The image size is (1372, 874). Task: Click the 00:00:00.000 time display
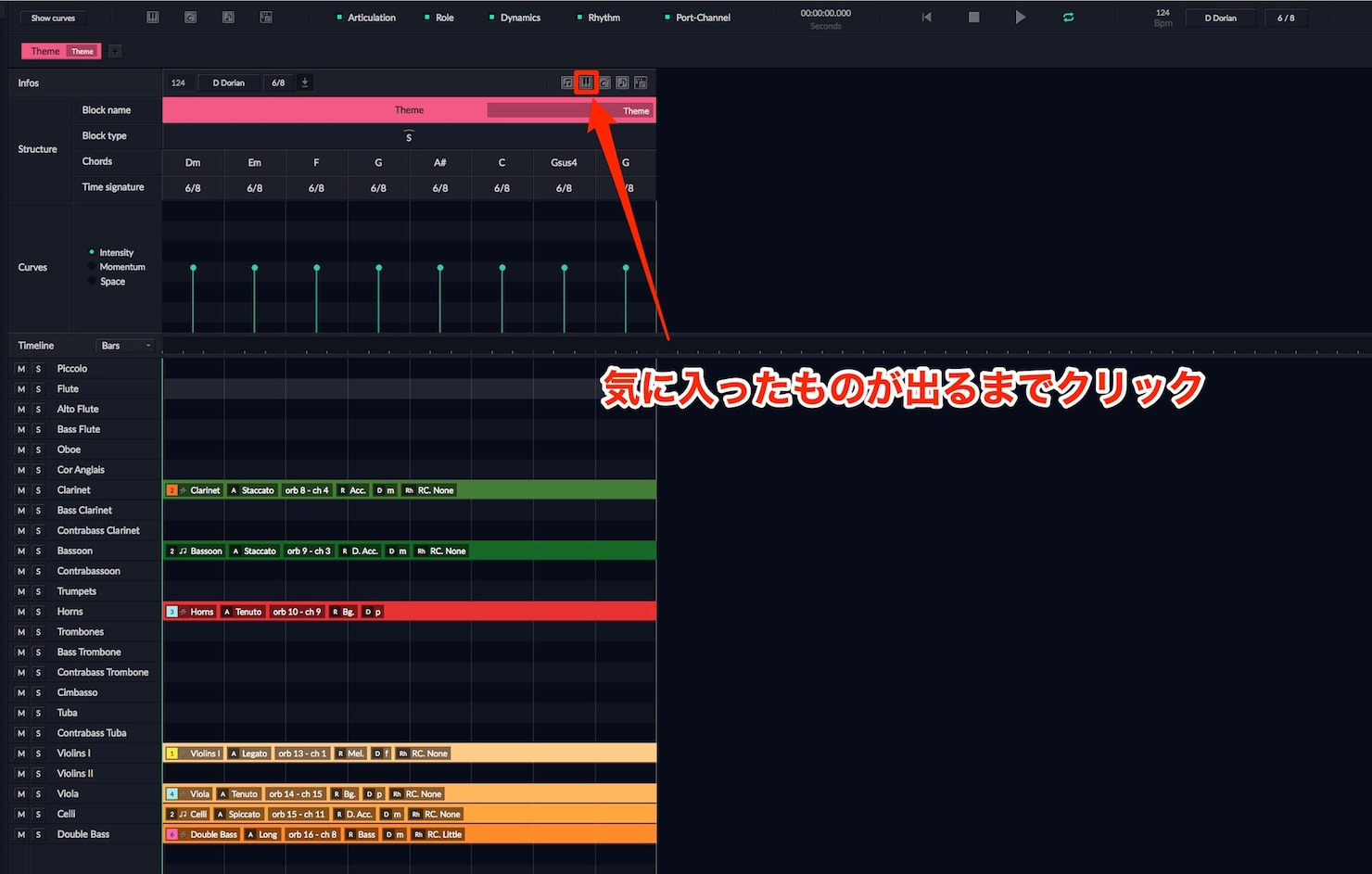click(x=825, y=14)
